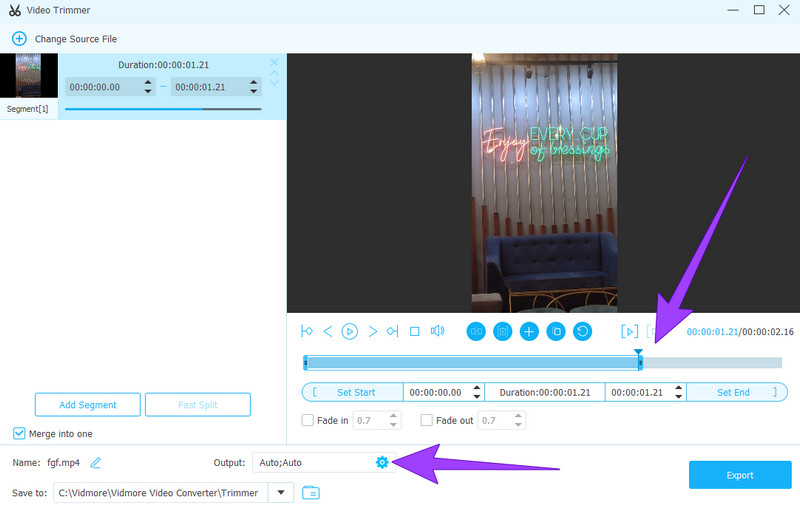
Task: Click the Segment[1] progress bar
Action: (x=163, y=109)
